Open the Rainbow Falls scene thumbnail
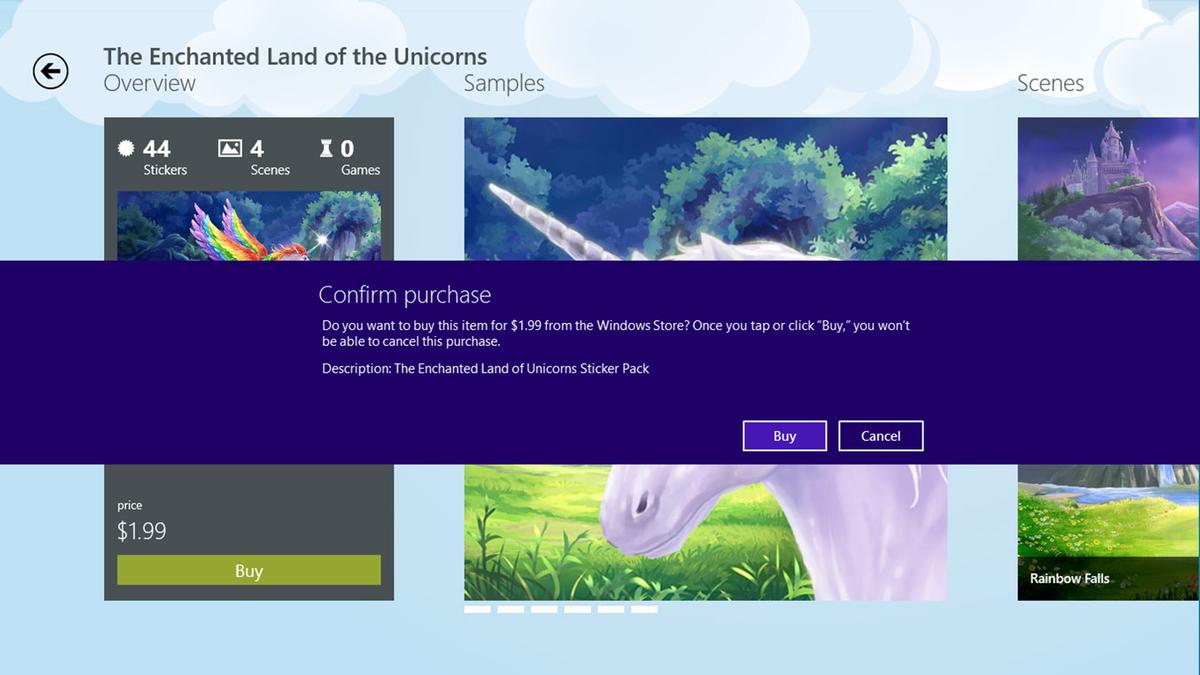Image resolution: width=1200 pixels, height=675 pixels. point(1109,532)
